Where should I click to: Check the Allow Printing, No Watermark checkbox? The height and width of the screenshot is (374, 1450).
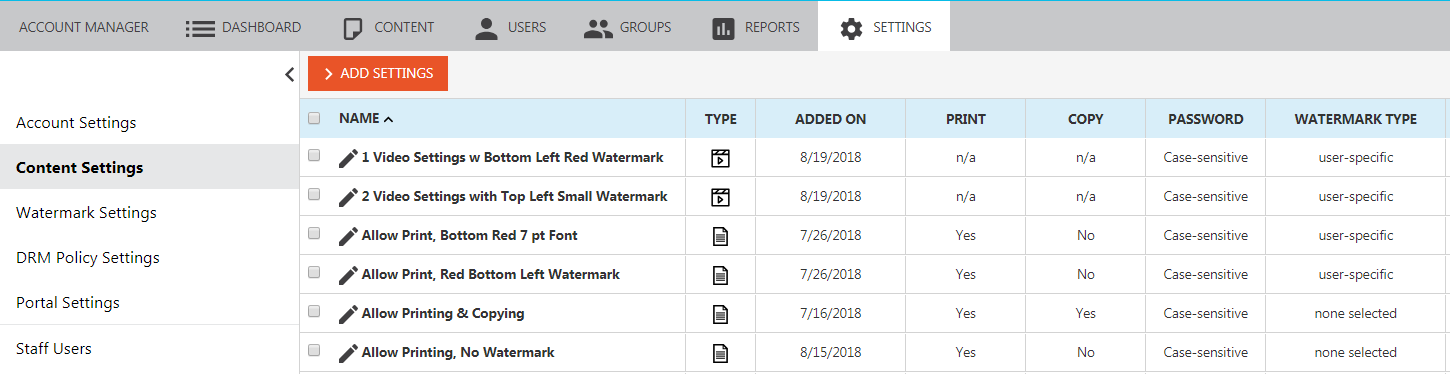click(x=314, y=351)
